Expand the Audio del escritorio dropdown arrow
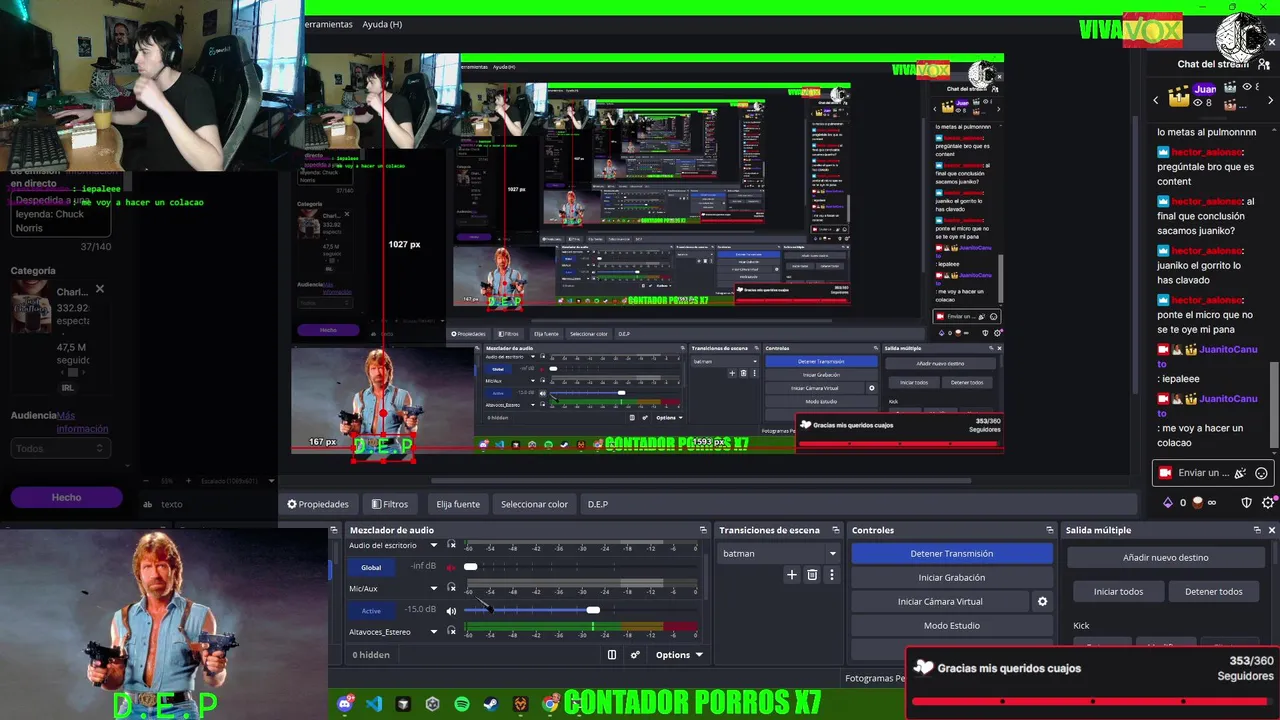This screenshot has height=720, width=1280. pyautogui.click(x=433, y=545)
